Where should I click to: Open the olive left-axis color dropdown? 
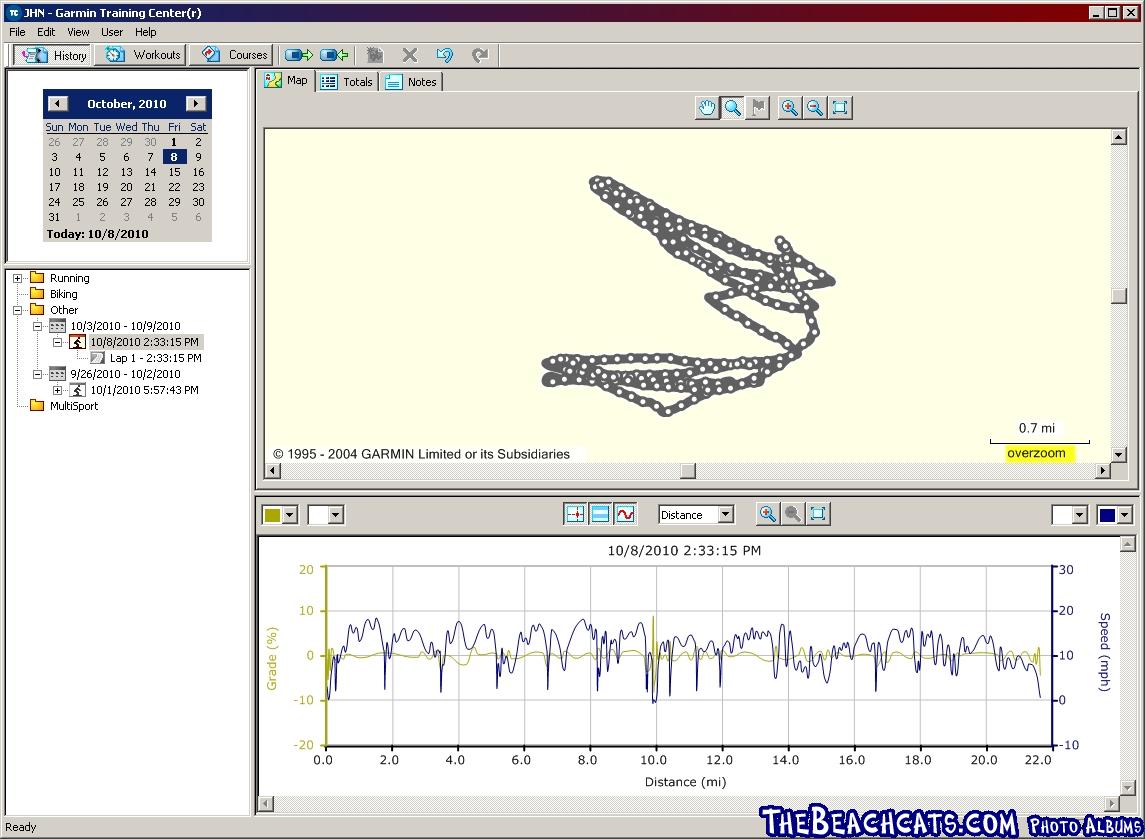[x=290, y=515]
